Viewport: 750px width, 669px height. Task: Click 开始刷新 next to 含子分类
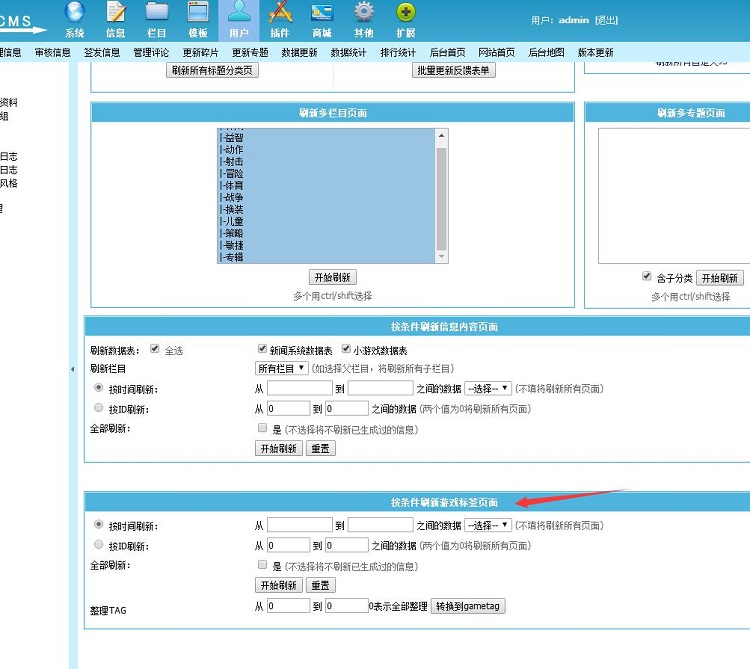pos(719,278)
